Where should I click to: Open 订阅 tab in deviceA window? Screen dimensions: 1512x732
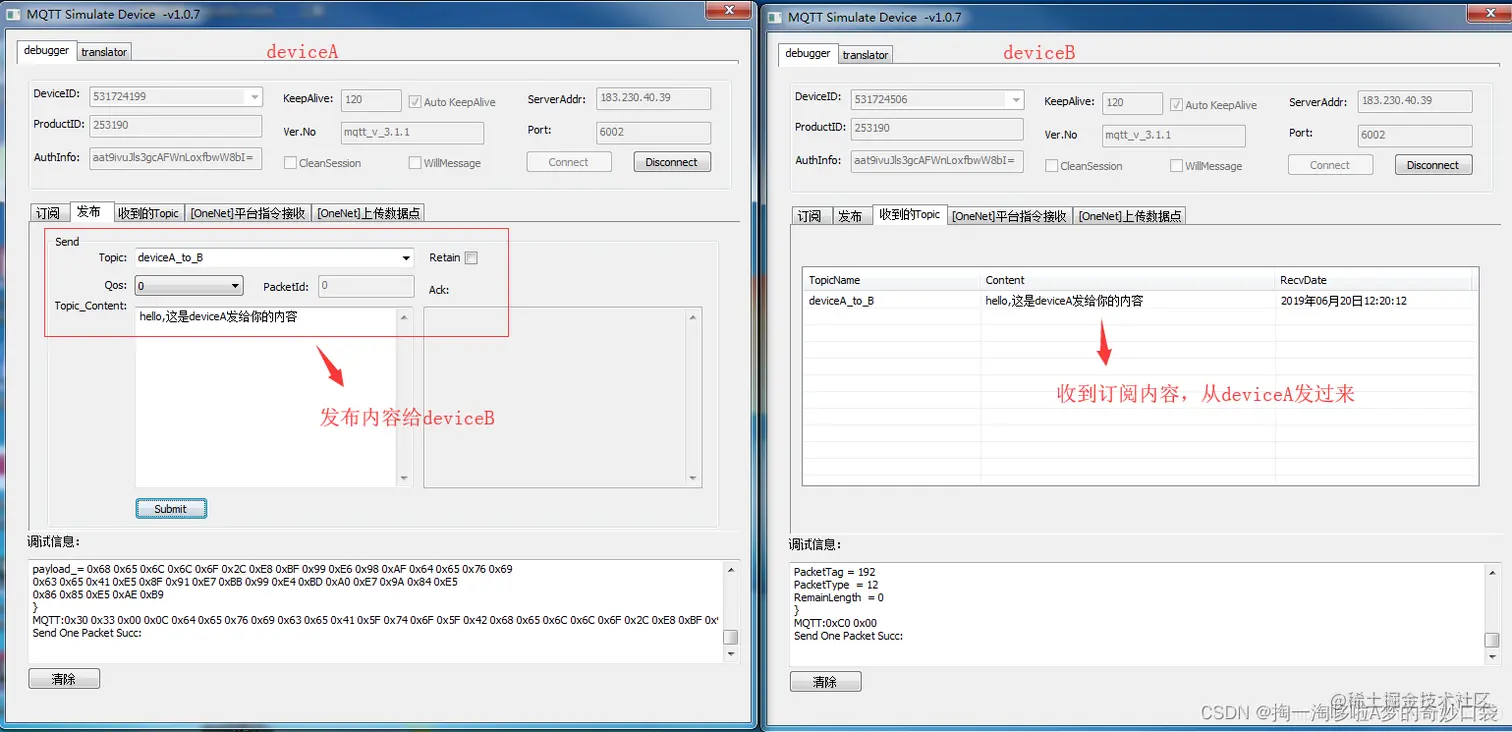(48, 213)
